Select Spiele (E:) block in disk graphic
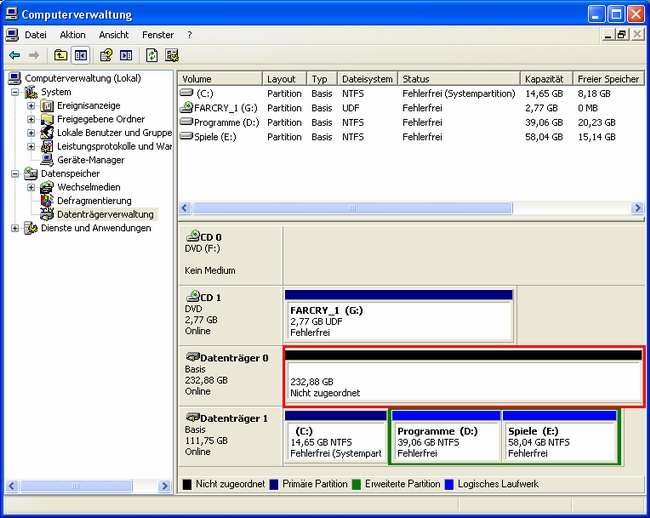Screen dimensions: 650x518 [559, 437]
